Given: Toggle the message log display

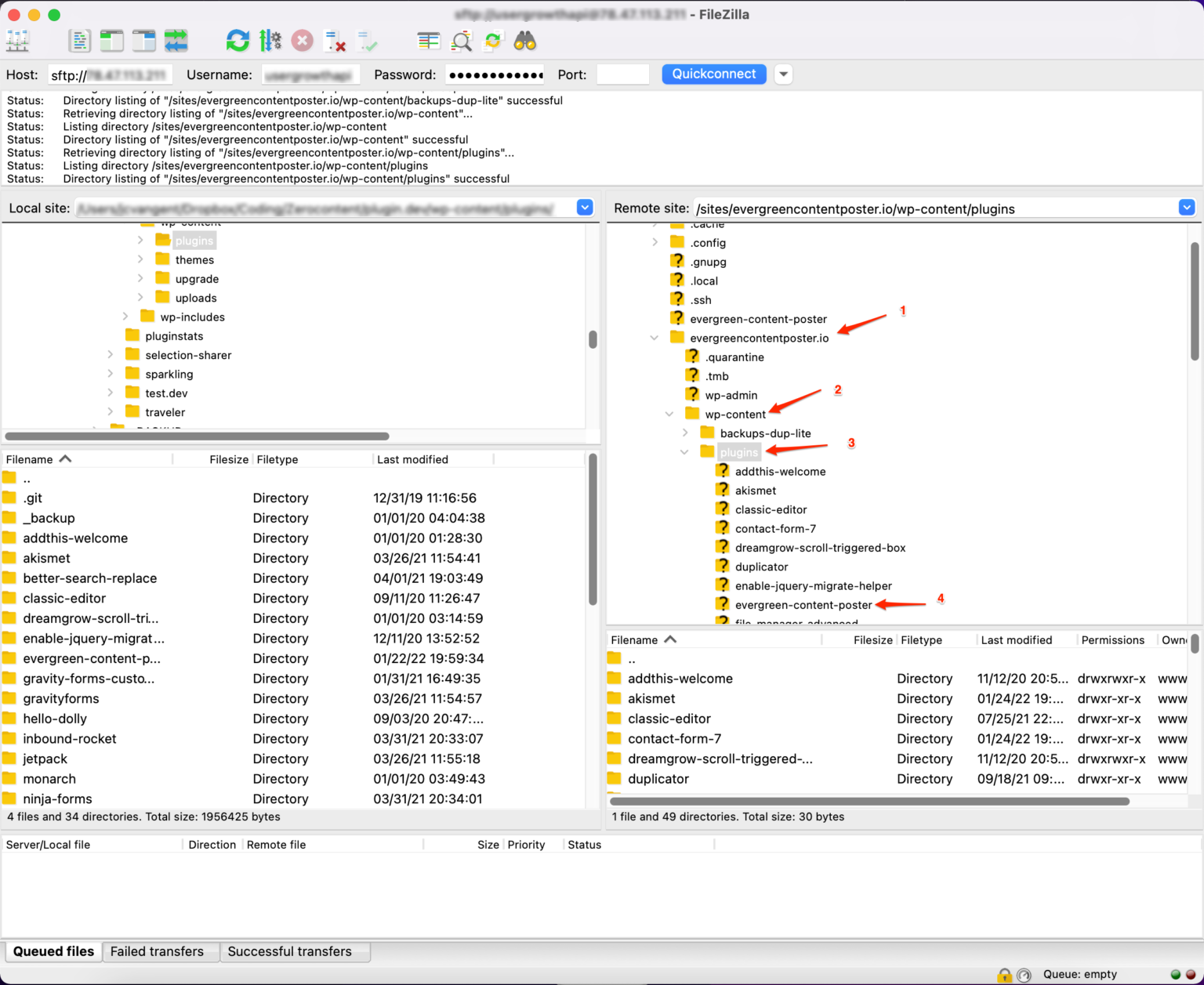Looking at the screenshot, I should pos(79,41).
